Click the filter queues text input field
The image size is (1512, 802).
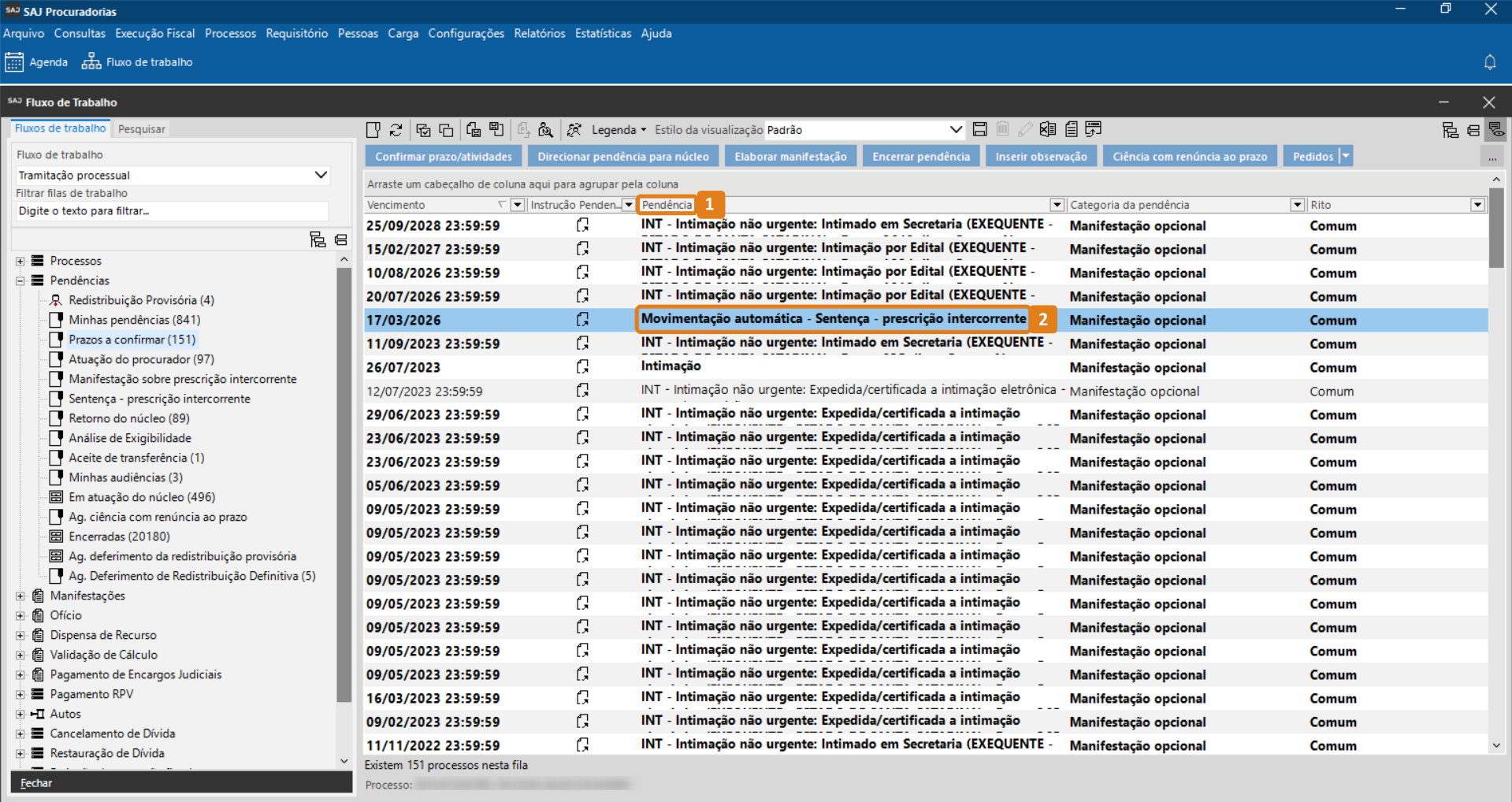point(172,211)
